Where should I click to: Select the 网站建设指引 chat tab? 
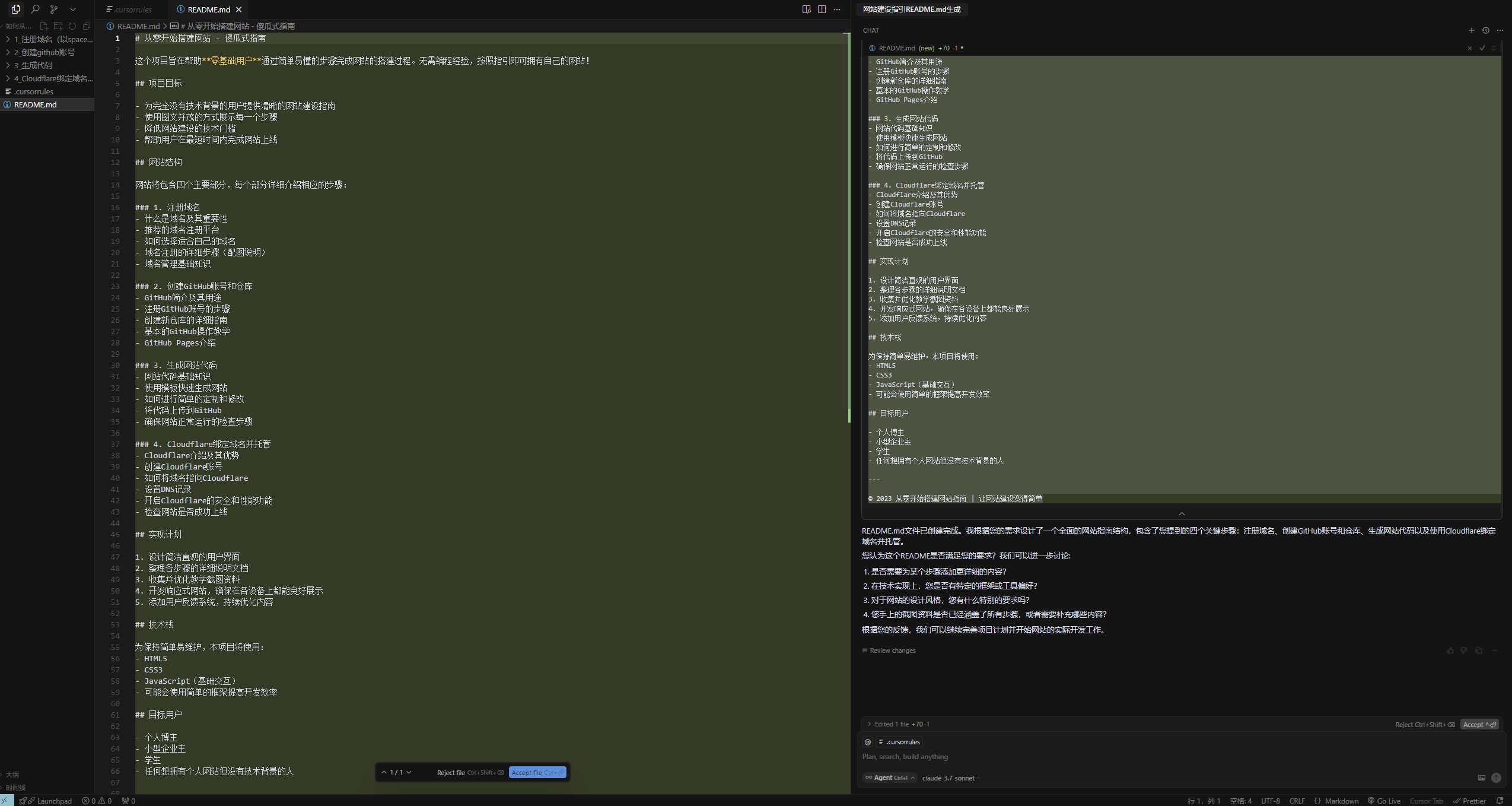(912, 9)
